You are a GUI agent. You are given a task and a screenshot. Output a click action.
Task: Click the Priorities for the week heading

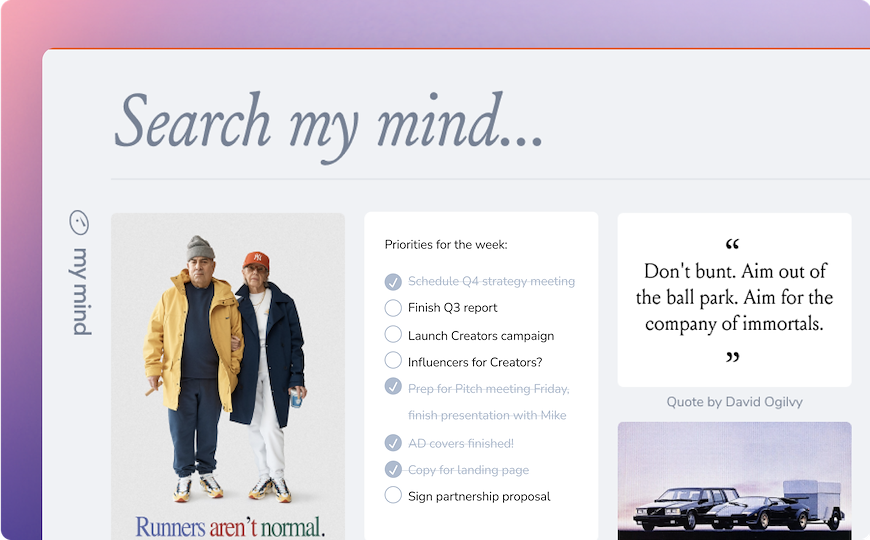click(446, 245)
